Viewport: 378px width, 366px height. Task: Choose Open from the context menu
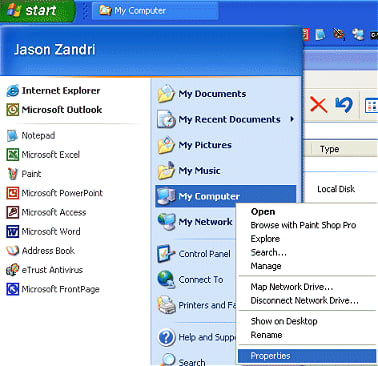263,212
